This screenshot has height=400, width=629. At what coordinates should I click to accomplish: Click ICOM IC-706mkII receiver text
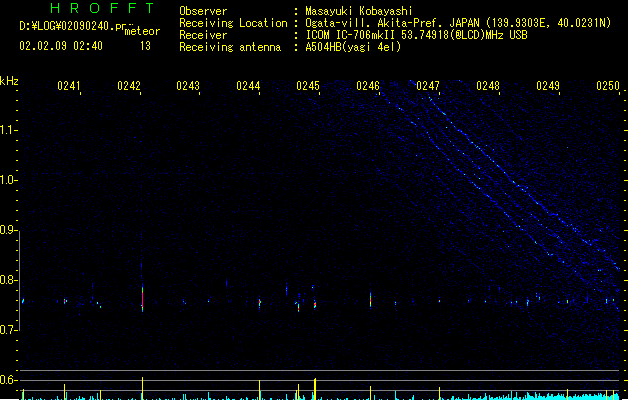click(416, 35)
